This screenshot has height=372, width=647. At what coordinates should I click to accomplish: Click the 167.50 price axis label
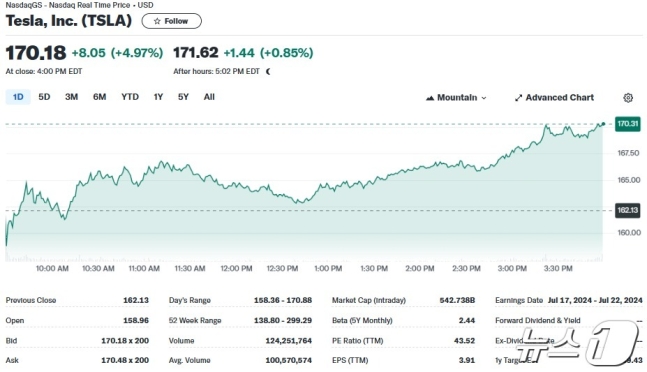tap(628, 153)
